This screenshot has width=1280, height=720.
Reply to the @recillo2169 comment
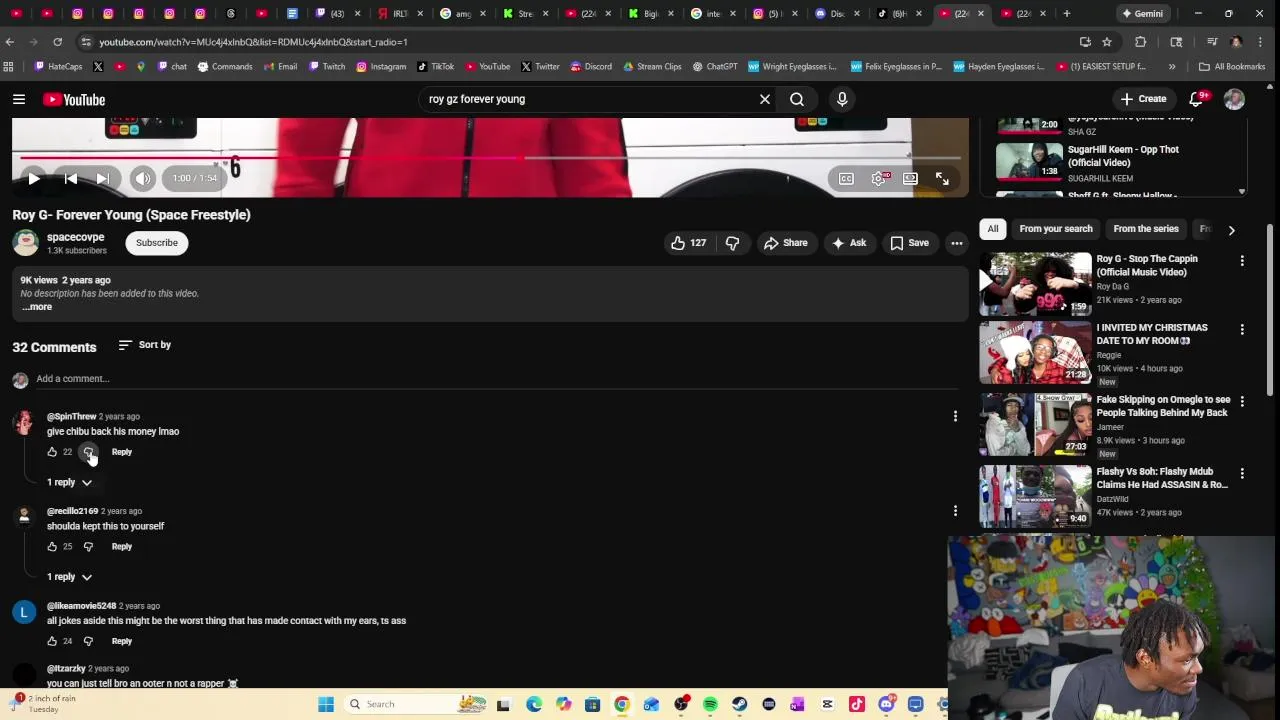click(x=122, y=547)
